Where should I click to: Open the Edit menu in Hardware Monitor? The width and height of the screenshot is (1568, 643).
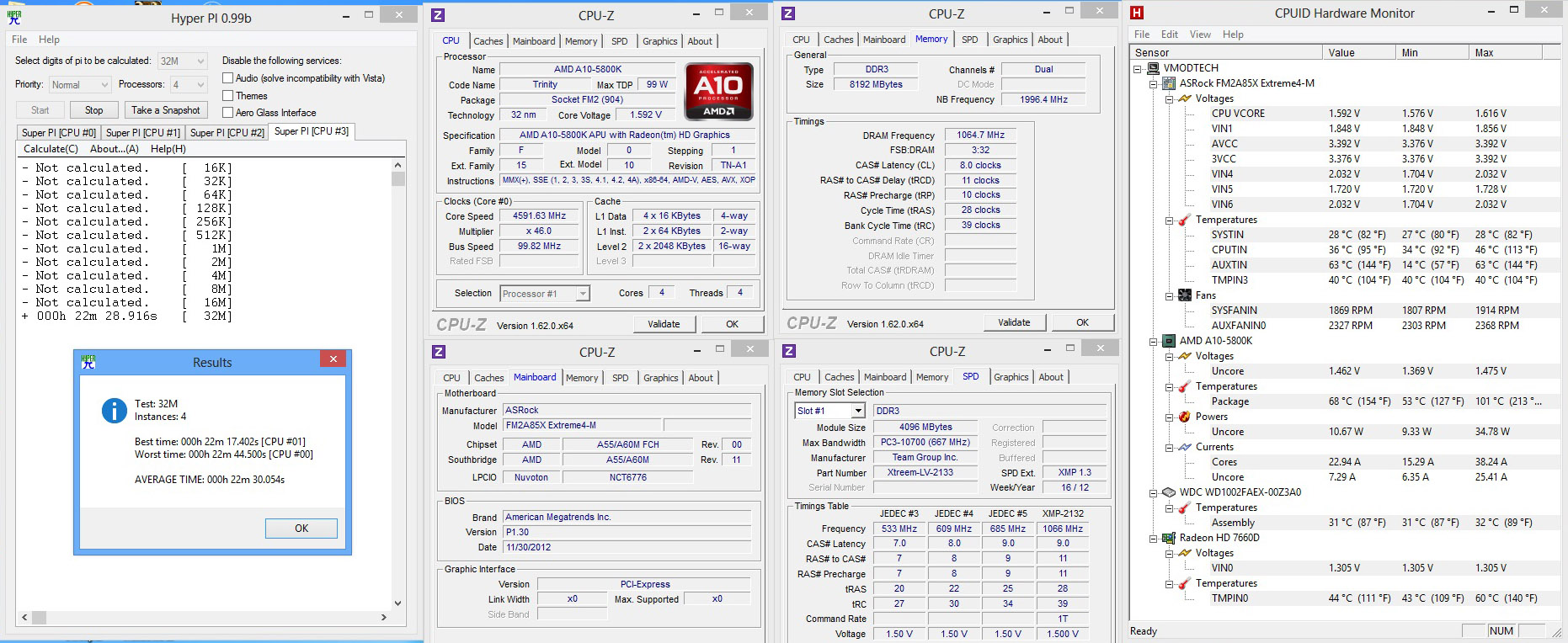(x=1170, y=35)
